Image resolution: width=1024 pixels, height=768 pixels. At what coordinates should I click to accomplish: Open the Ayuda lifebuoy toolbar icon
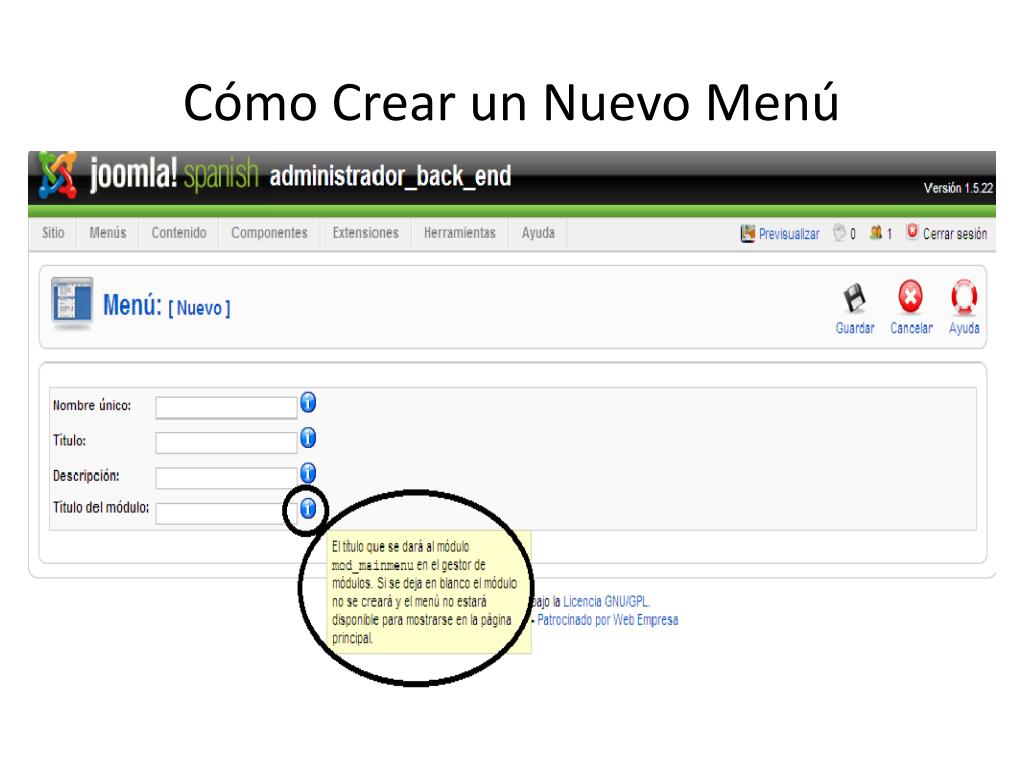click(x=964, y=297)
